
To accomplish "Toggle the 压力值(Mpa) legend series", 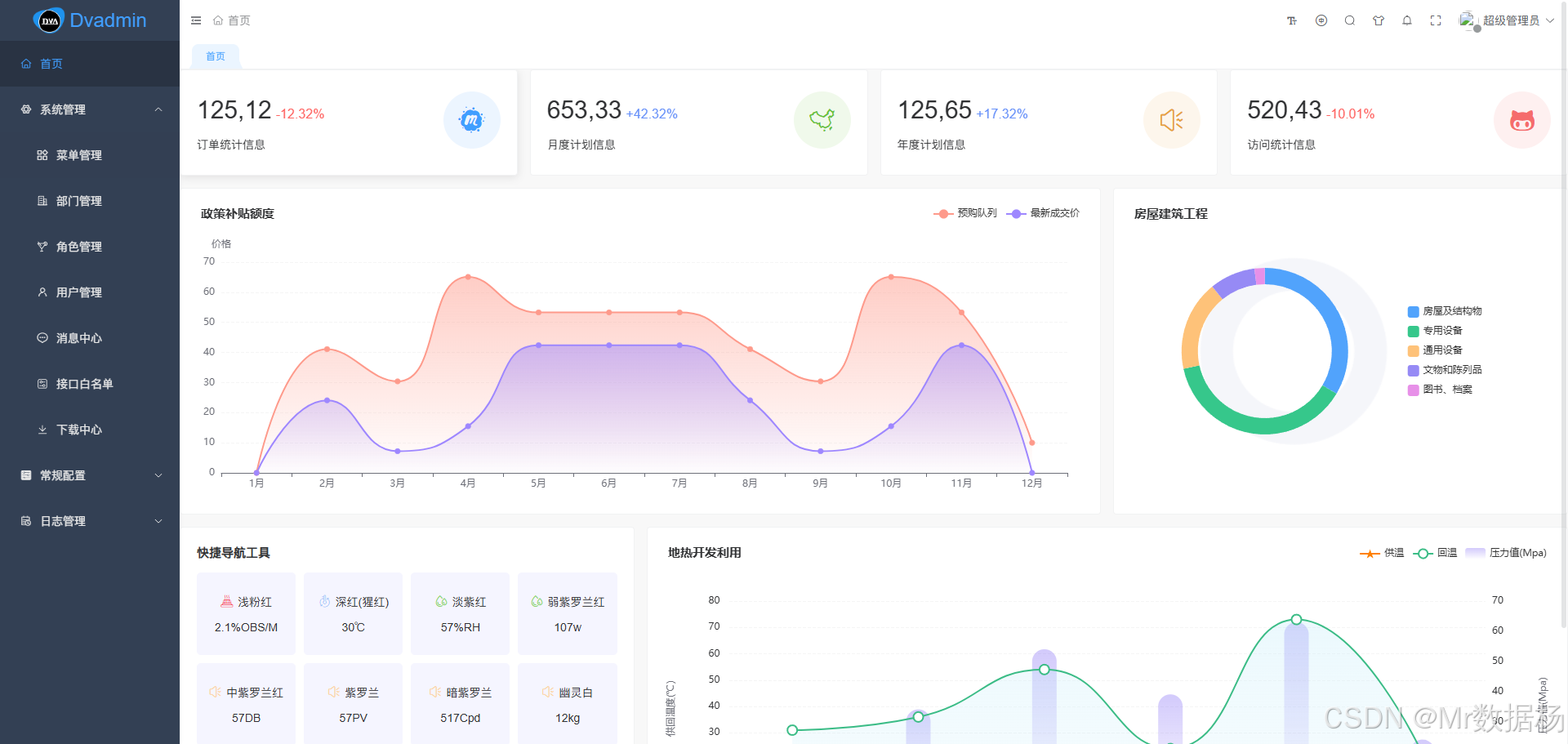I will [1506, 553].
